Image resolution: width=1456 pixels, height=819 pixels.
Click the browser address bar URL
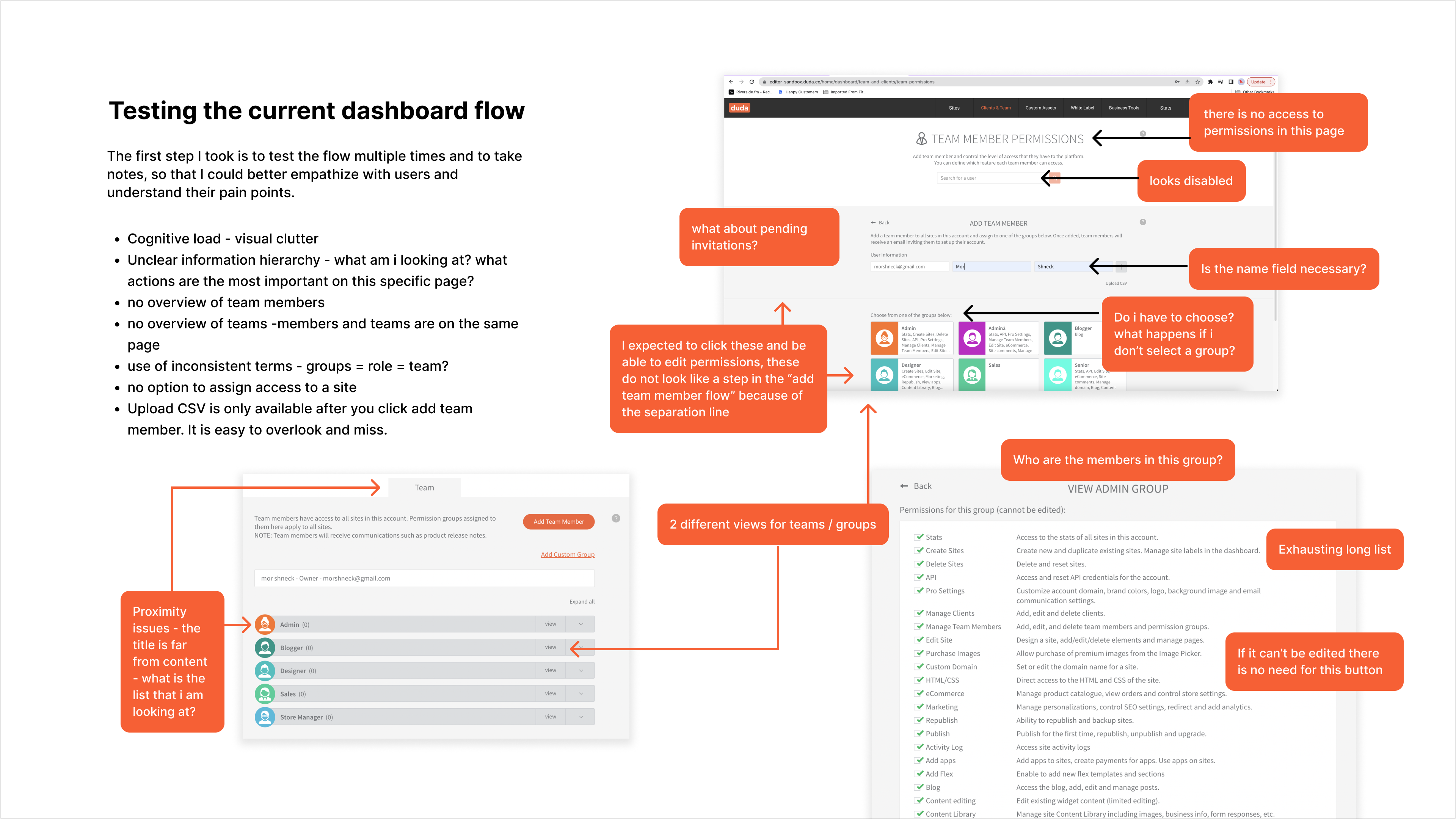pos(851,82)
